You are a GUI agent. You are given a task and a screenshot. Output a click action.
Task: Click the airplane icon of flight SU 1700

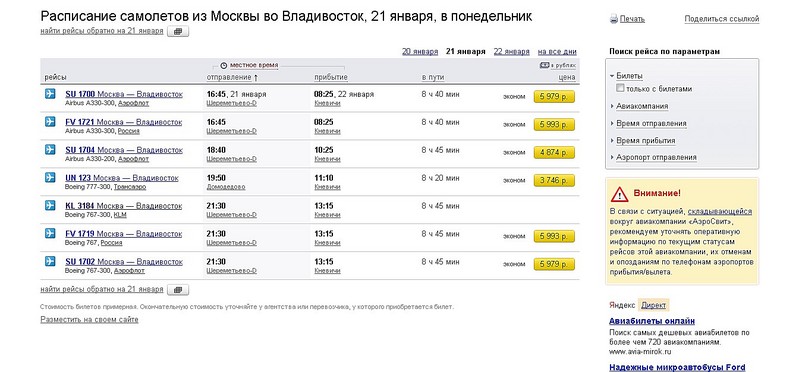pos(50,94)
